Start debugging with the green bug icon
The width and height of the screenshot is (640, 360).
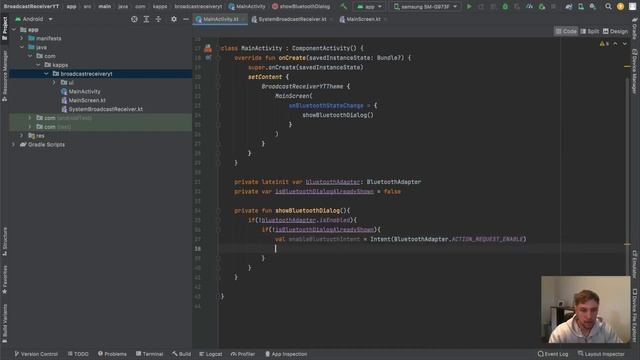[x=505, y=7]
